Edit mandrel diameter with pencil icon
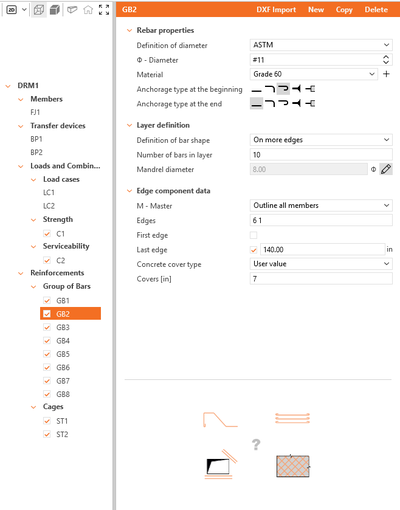The width and height of the screenshot is (400, 510). click(x=386, y=169)
